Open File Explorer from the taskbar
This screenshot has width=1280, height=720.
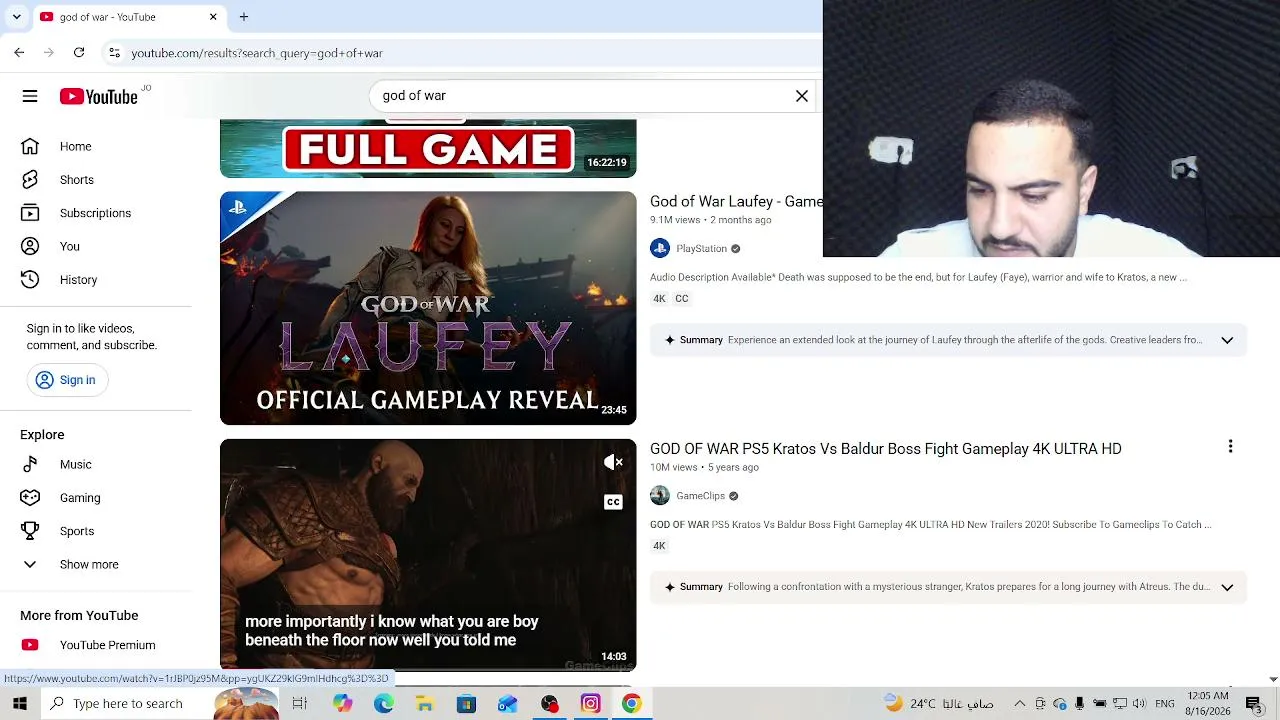coord(425,704)
